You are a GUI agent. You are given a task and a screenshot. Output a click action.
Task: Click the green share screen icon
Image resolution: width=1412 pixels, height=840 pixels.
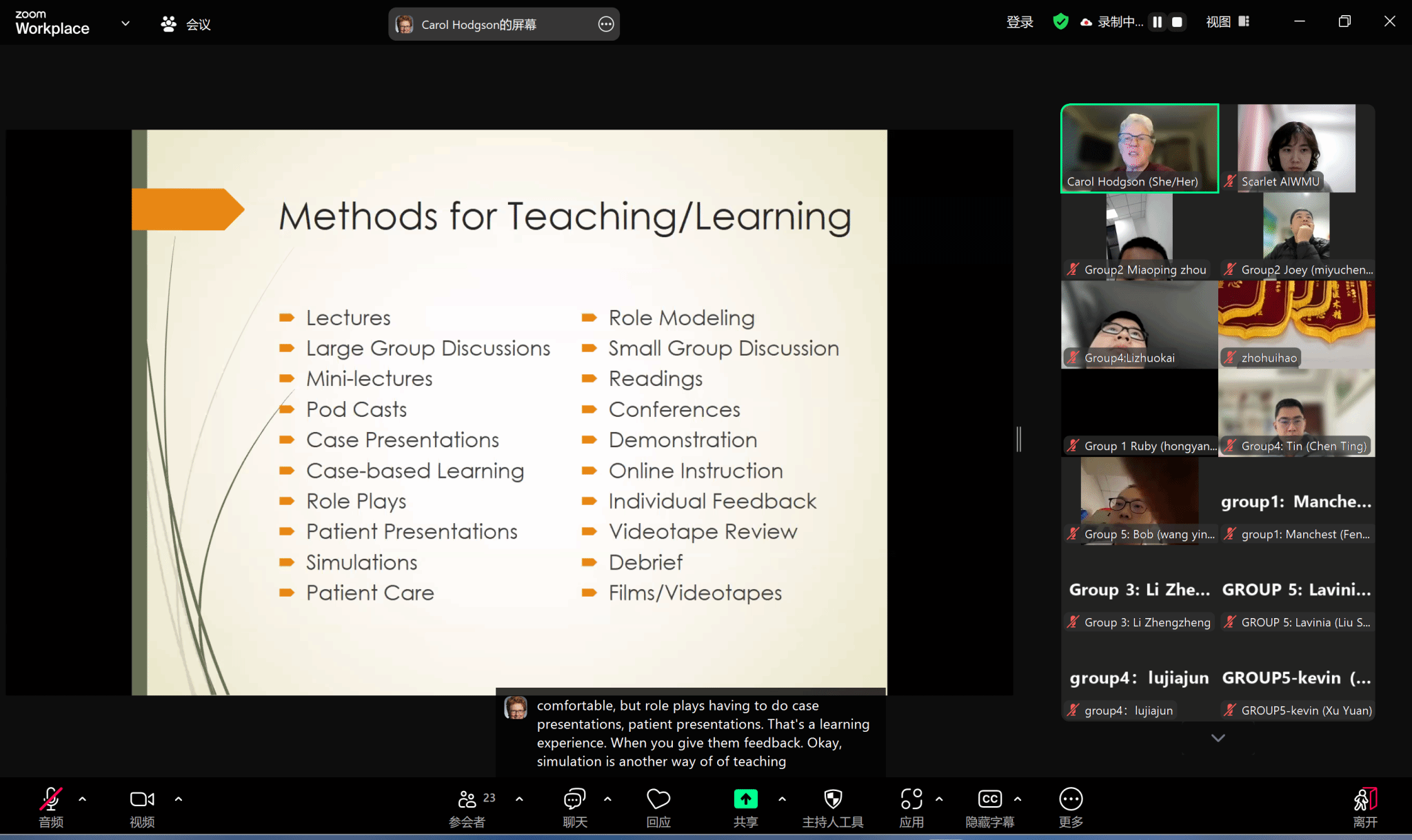tap(745, 799)
